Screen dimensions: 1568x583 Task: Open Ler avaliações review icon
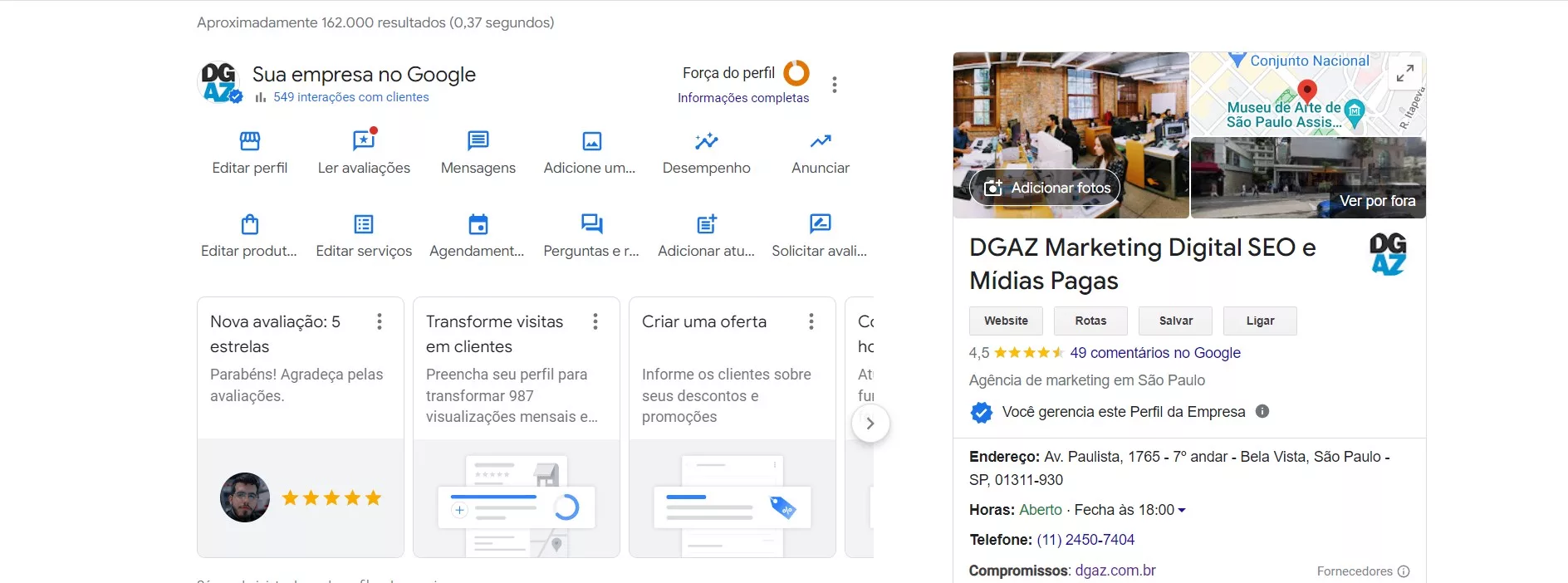coord(365,140)
